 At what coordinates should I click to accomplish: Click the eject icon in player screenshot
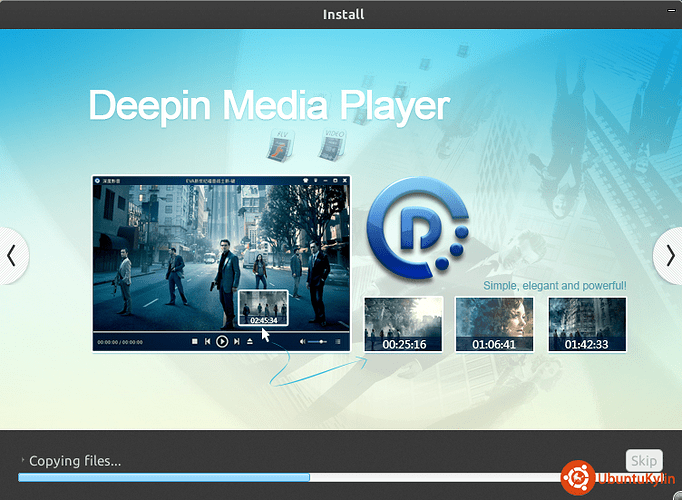coord(250,342)
